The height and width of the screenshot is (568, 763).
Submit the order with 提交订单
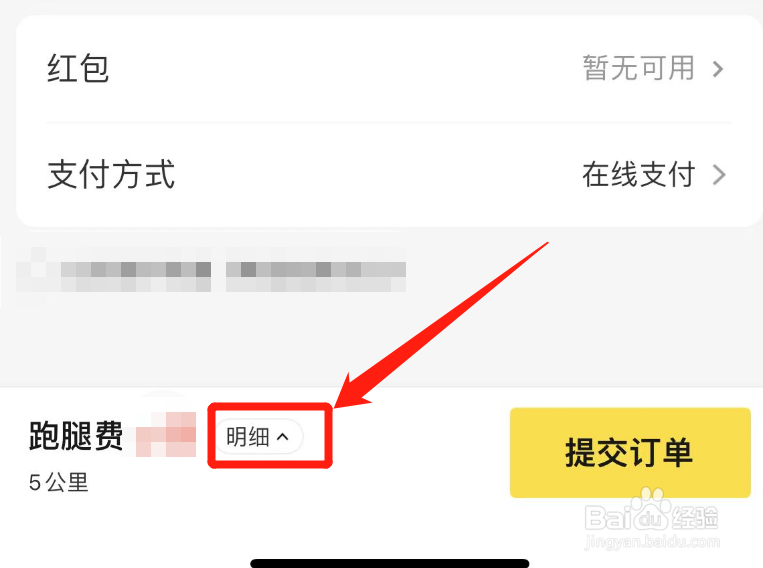click(630, 452)
